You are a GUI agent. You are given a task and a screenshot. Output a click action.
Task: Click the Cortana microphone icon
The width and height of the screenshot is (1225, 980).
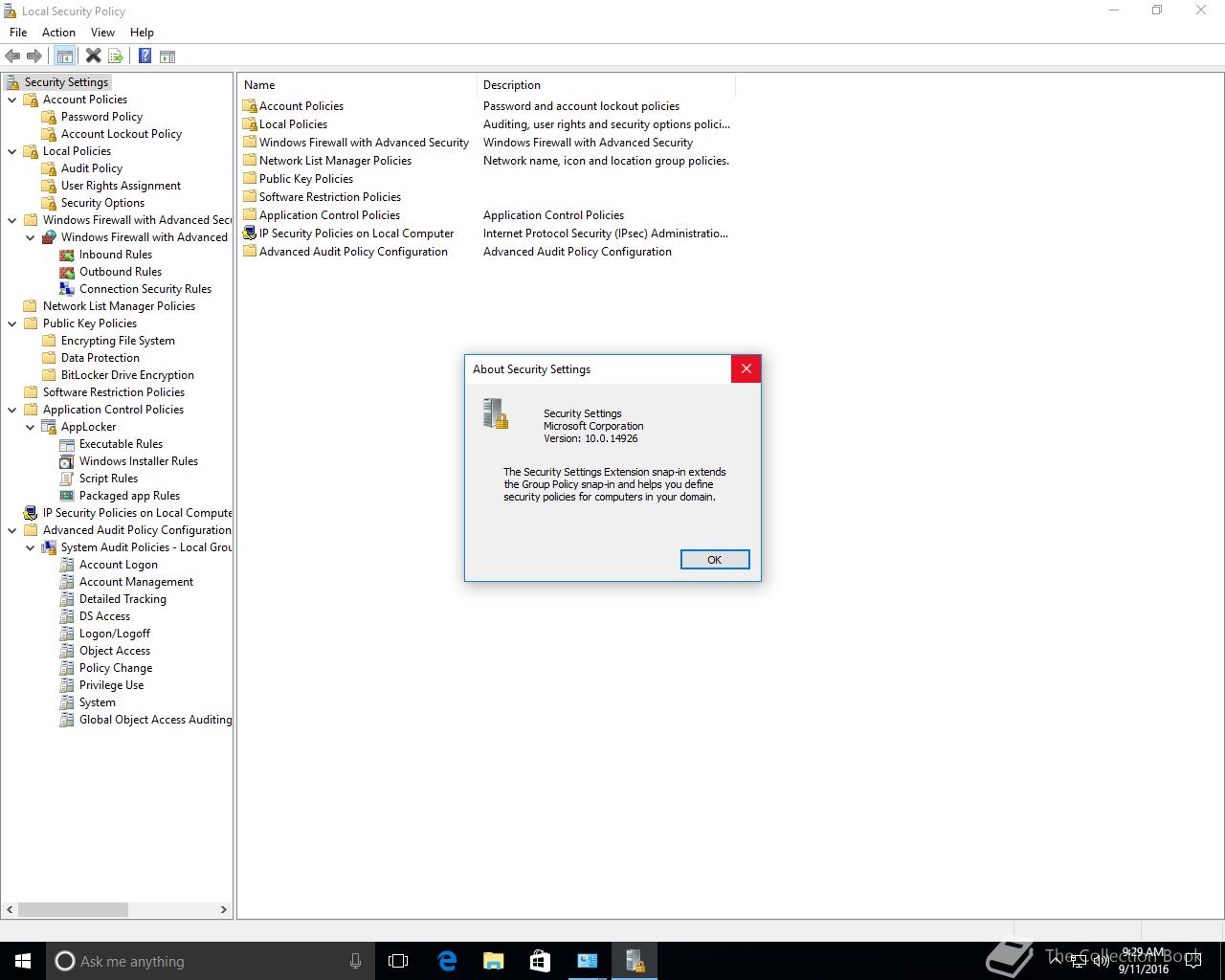point(355,961)
